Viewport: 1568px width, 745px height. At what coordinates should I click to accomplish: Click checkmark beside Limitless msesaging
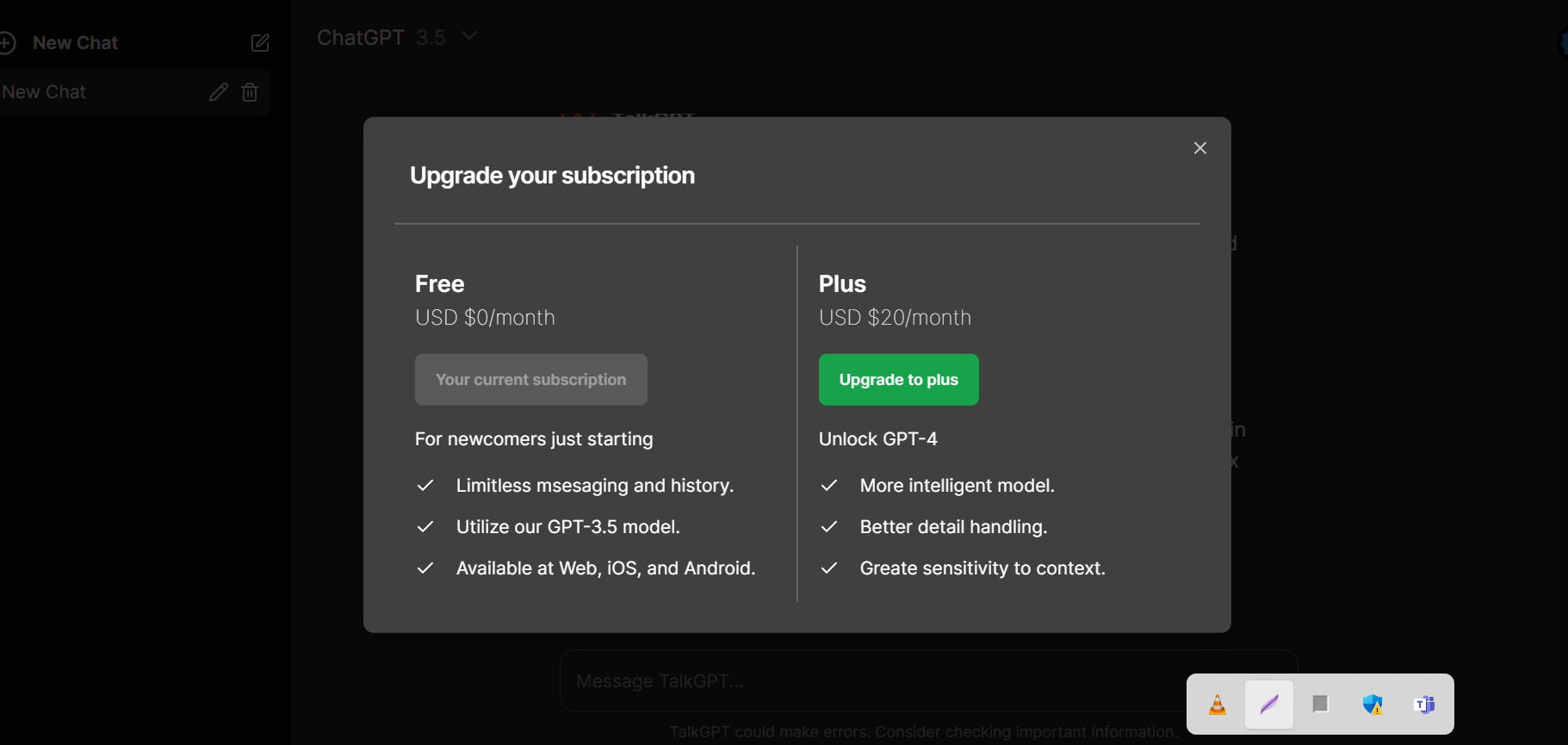(x=425, y=486)
